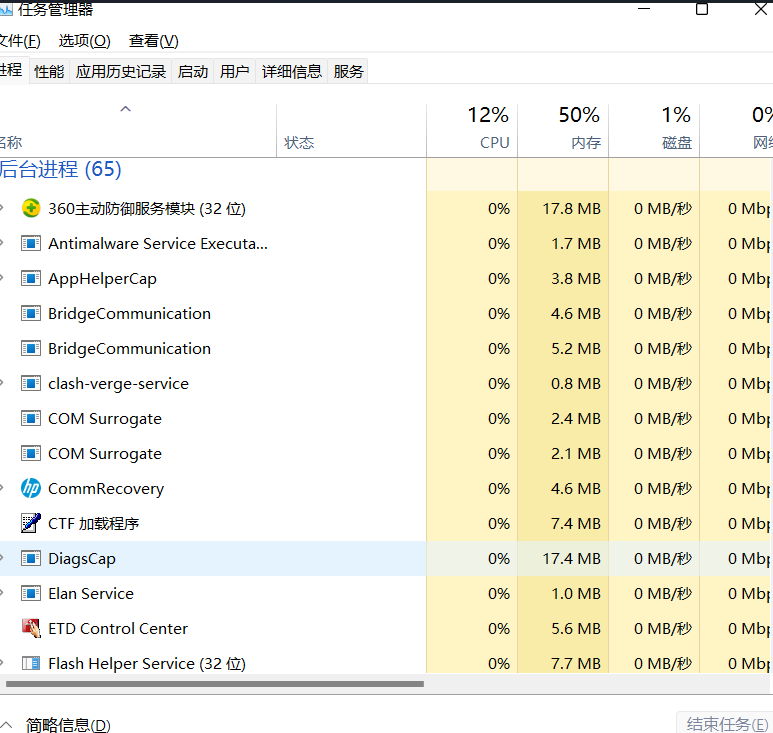Select the 5.6 MB memory cell
Image resolution: width=773 pixels, height=733 pixels.
563,628
